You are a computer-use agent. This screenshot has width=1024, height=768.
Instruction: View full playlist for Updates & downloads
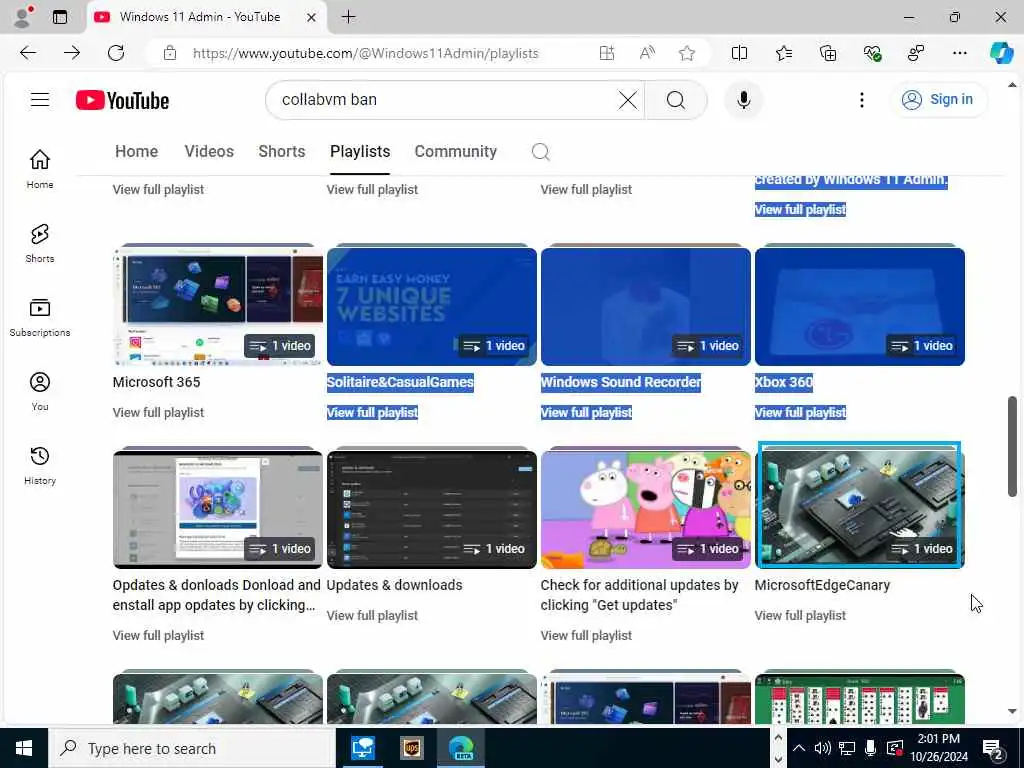(x=372, y=616)
